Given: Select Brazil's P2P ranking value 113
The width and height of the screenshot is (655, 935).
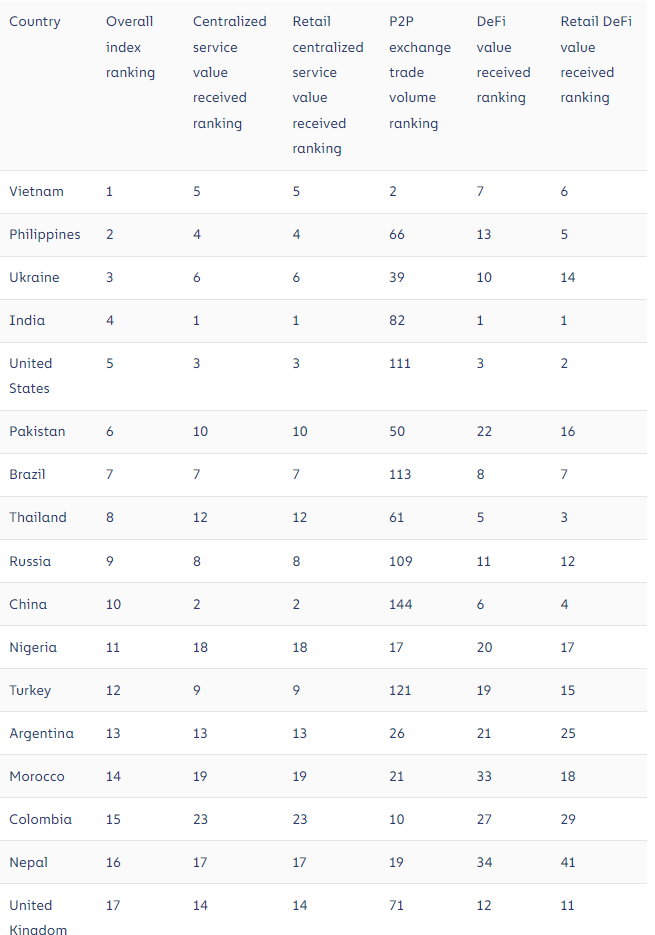Looking at the screenshot, I should click(400, 474).
